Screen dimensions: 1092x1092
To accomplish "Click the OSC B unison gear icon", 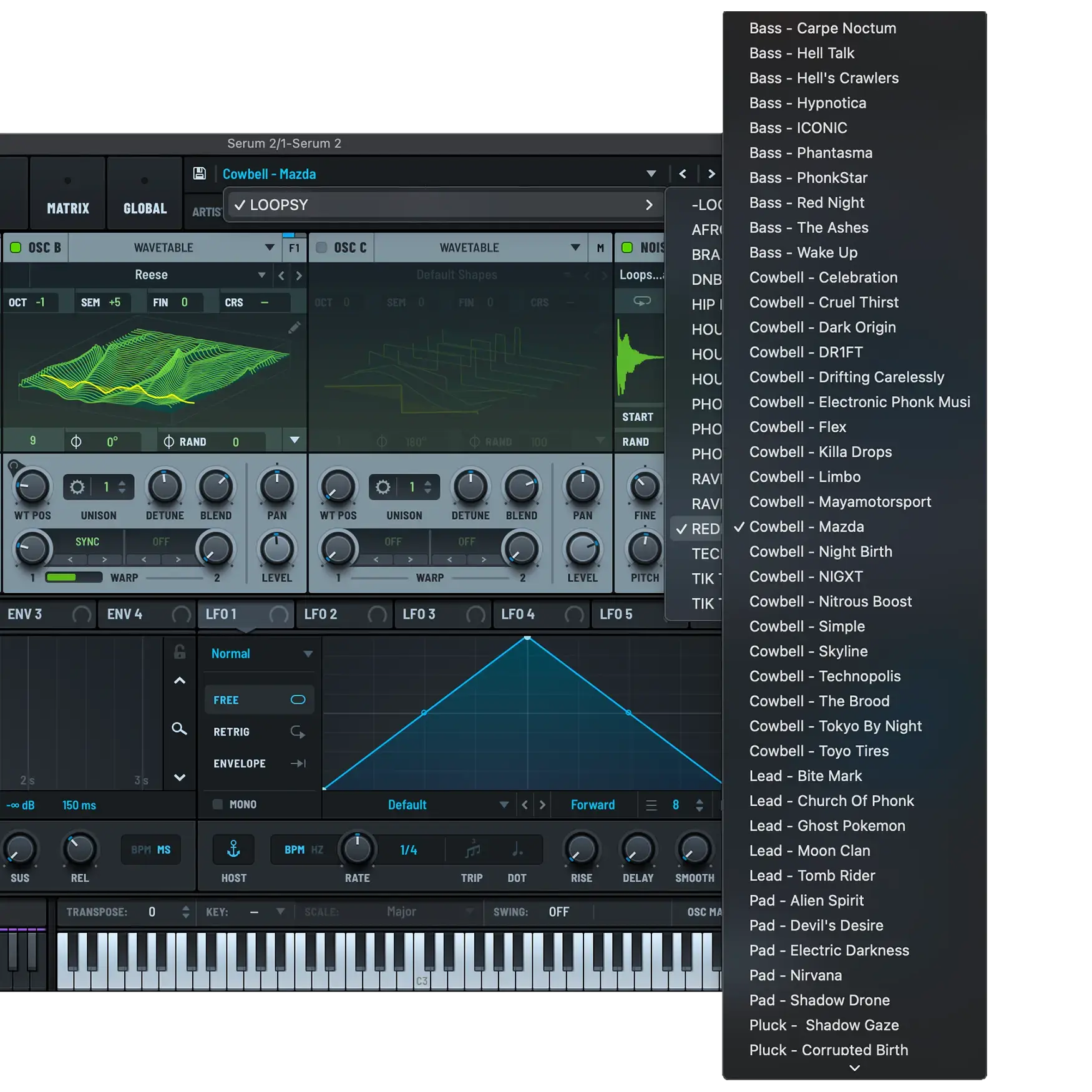I will (x=77, y=487).
